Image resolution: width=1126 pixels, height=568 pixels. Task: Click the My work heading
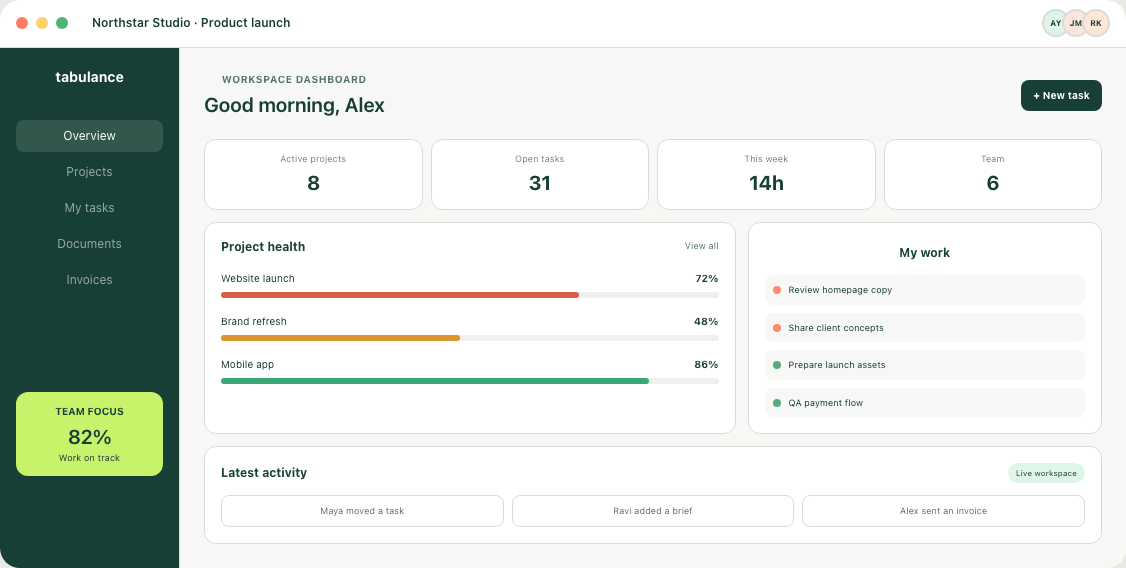(924, 253)
